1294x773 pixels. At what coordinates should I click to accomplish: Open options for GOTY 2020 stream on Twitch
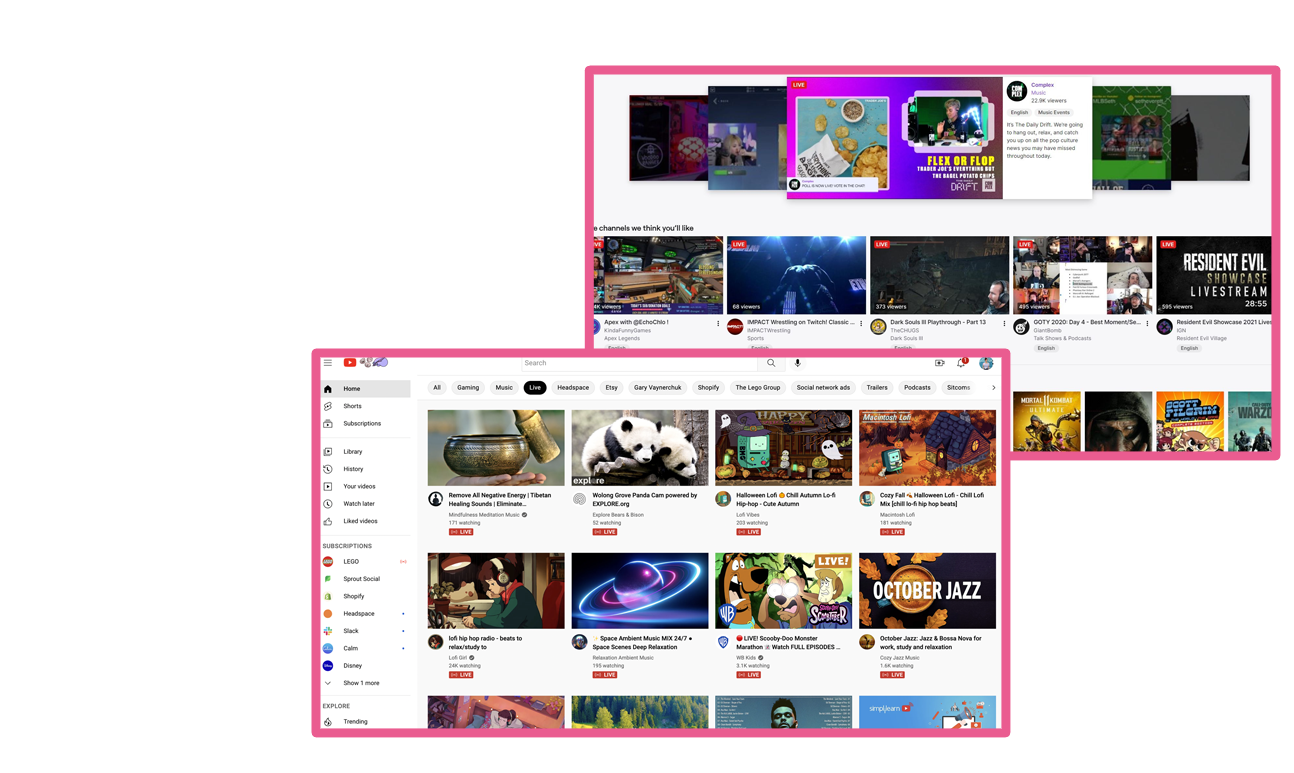pyautogui.click(x=1147, y=324)
